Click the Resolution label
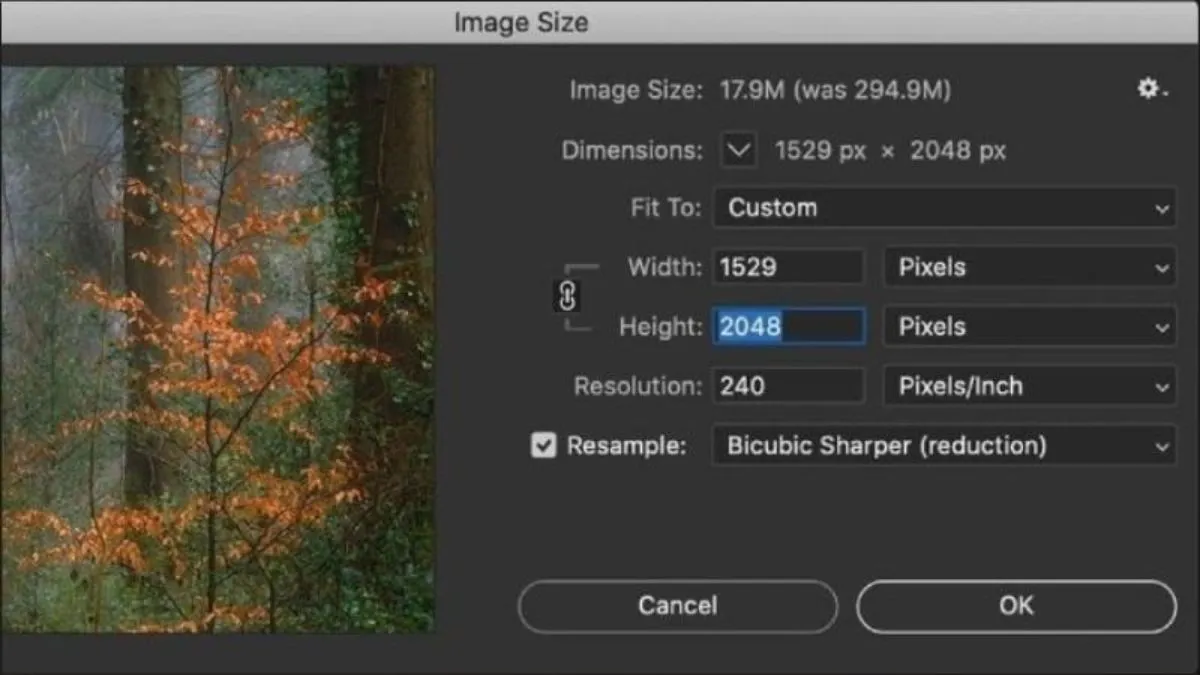 tap(638, 387)
